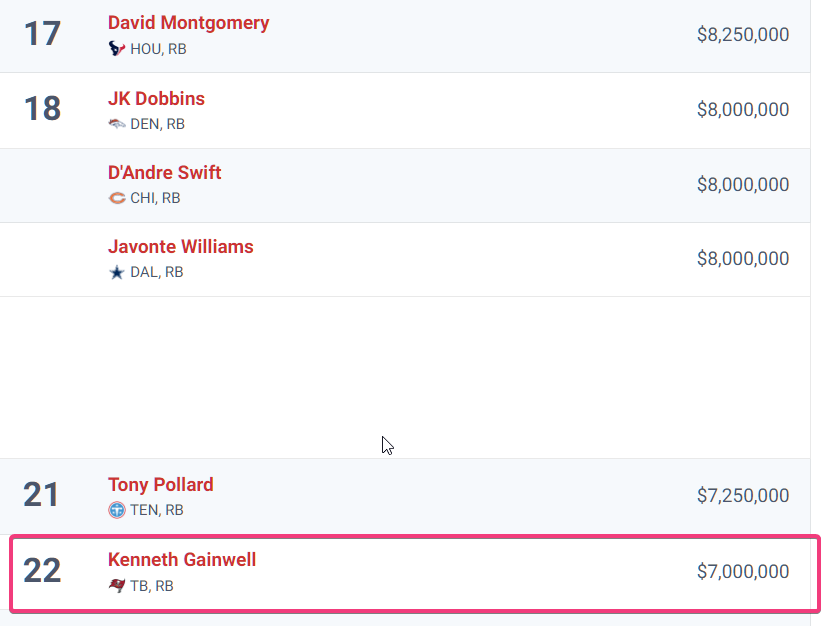Open Javonte Williams player link
Viewport: 821px width, 626px height.
(181, 247)
